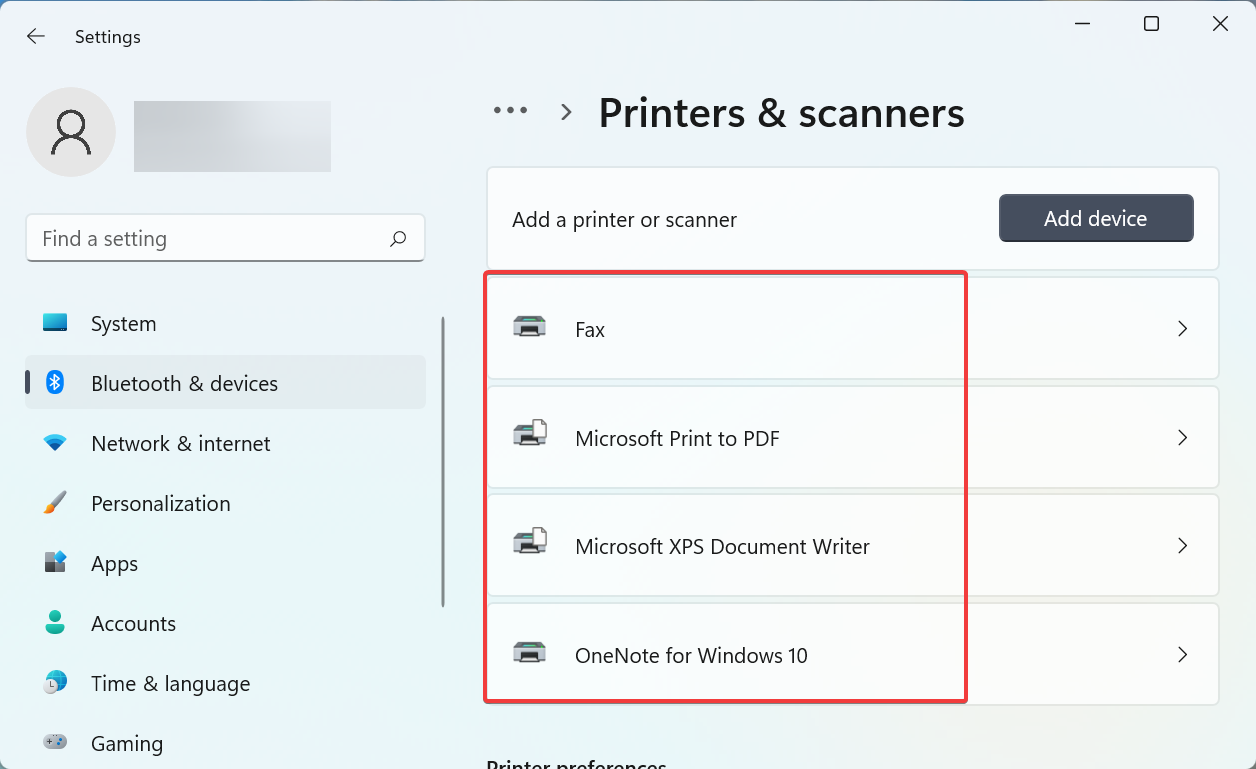Open the user profile avatar
Image resolution: width=1256 pixels, height=769 pixels.
click(x=71, y=132)
